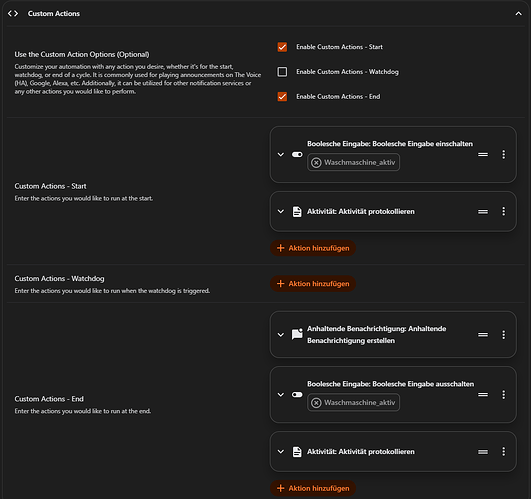Expand Anhaltende Benachrichtigung erstellen action
This screenshot has height=499, width=531.
point(281,334)
